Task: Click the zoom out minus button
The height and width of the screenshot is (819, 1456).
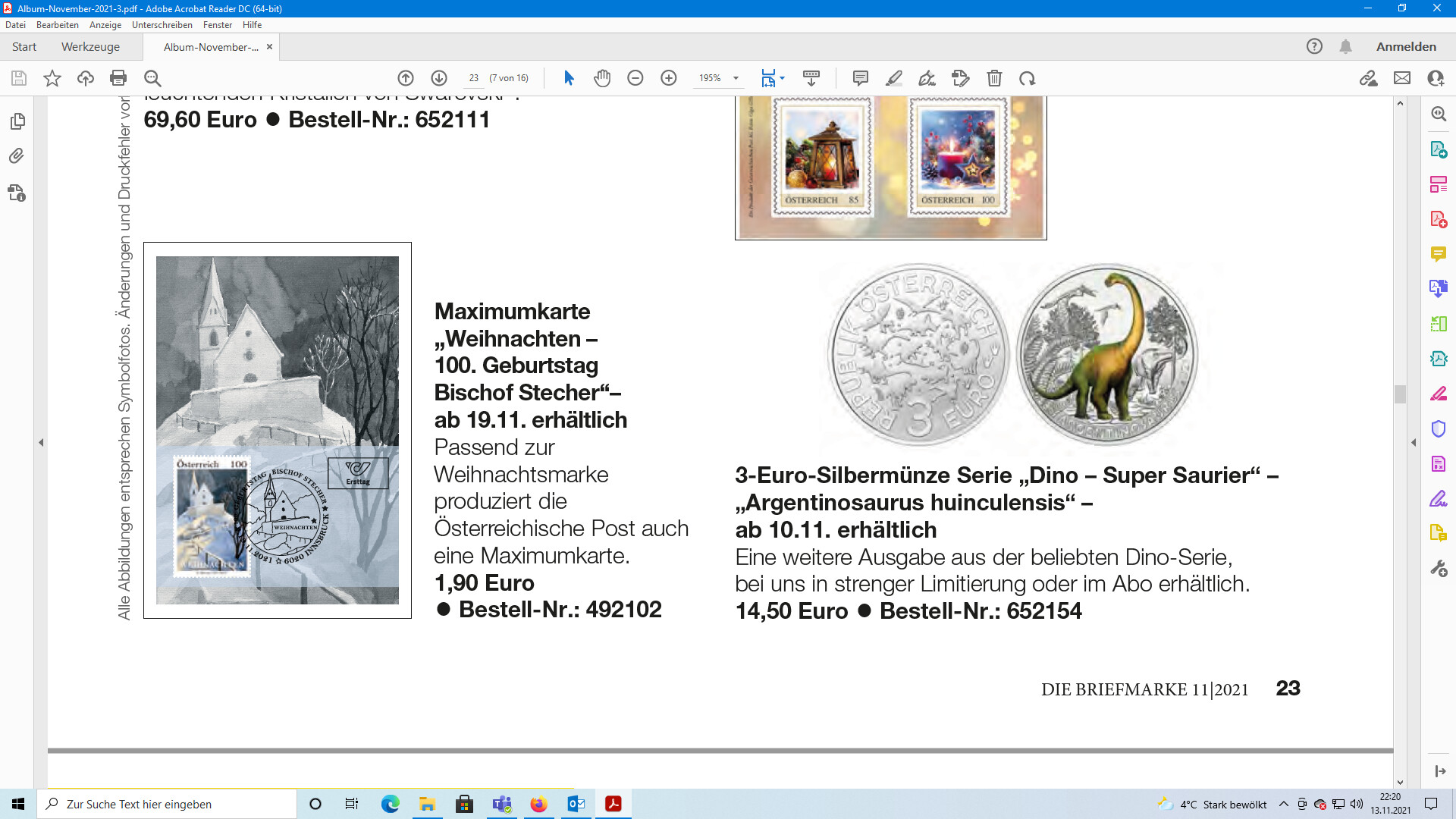Action: click(x=635, y=78)
